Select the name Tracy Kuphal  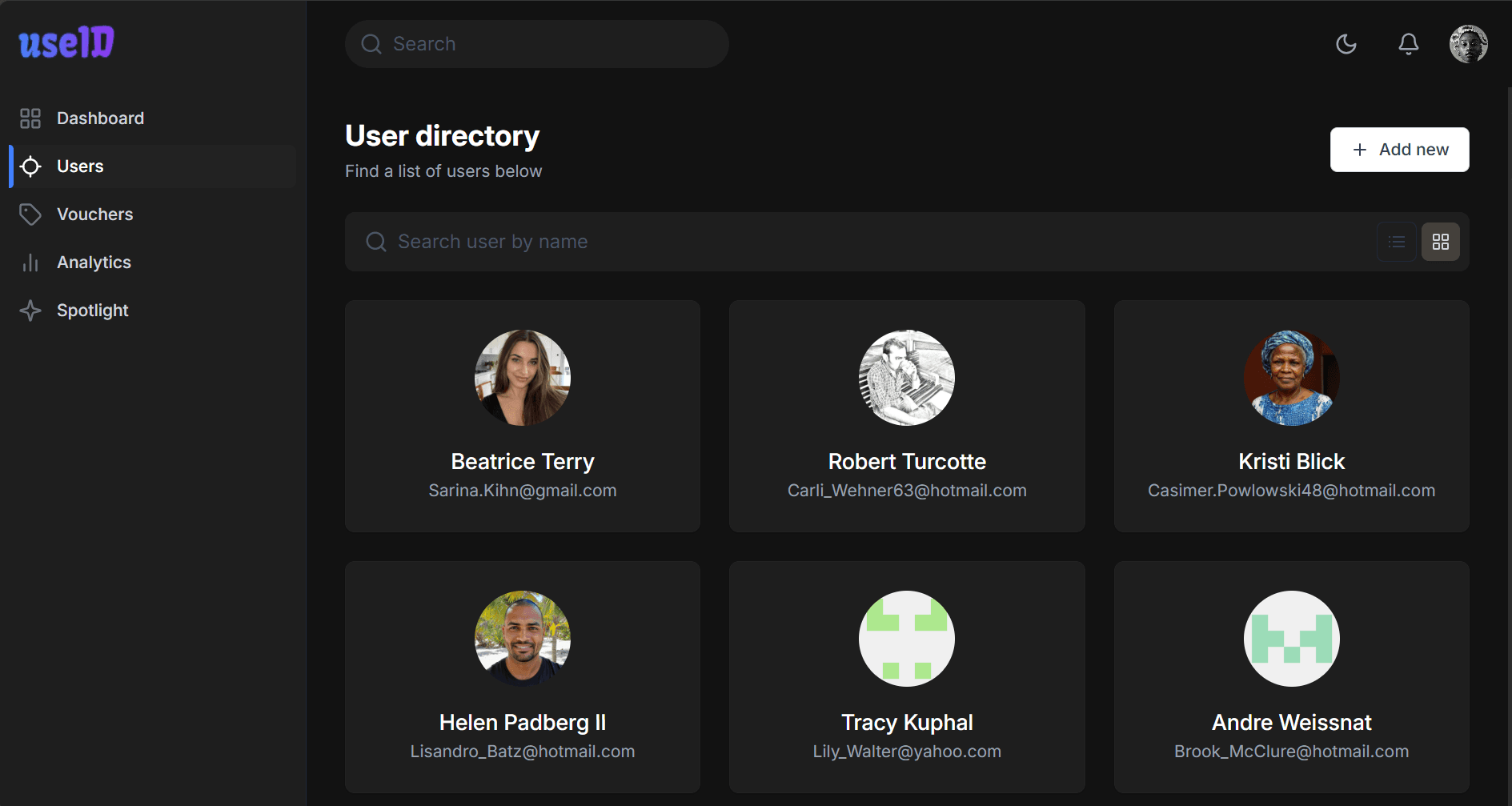coord(907,723)
